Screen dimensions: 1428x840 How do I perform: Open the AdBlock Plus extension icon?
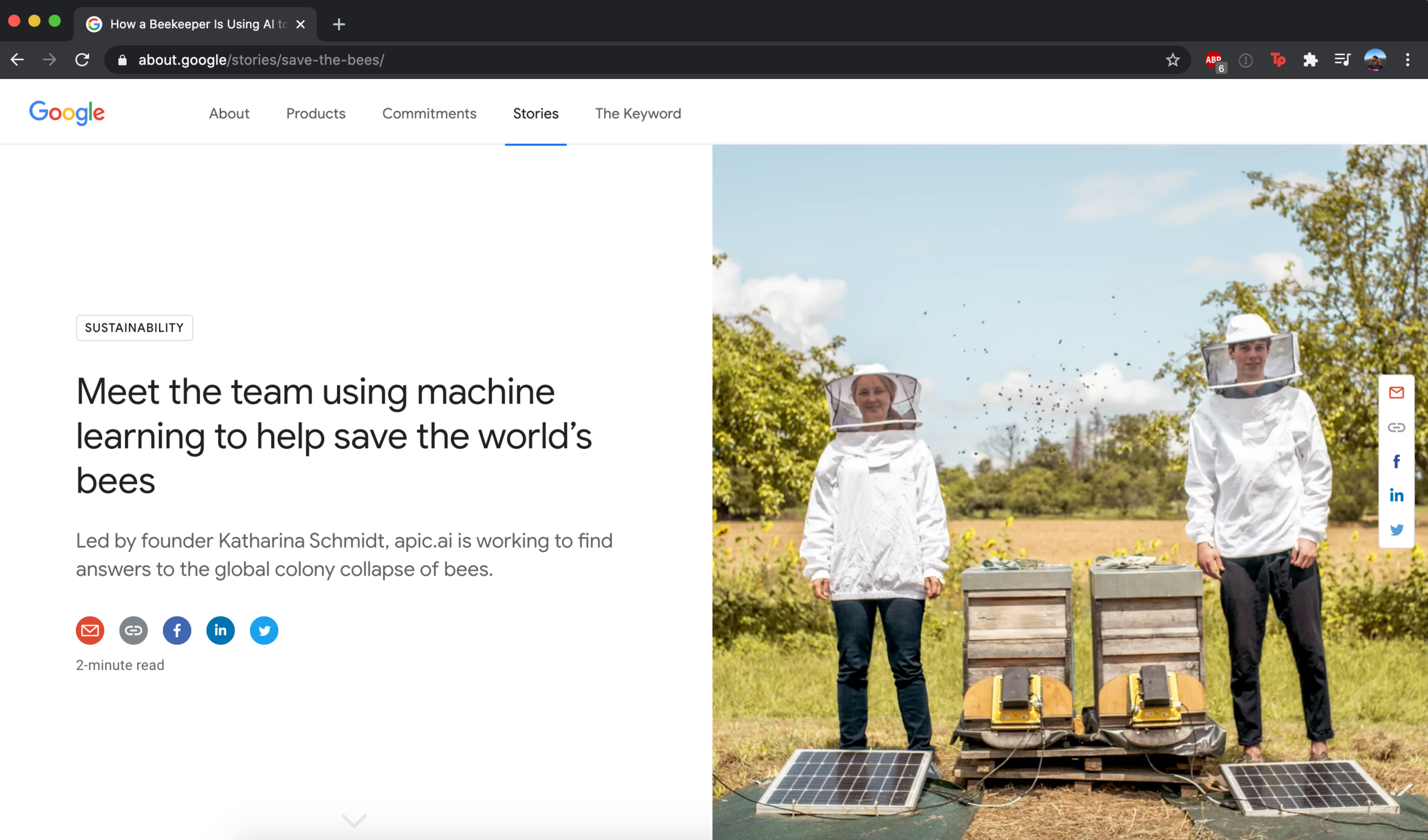pyautogui.click(x=1213, y=60)
